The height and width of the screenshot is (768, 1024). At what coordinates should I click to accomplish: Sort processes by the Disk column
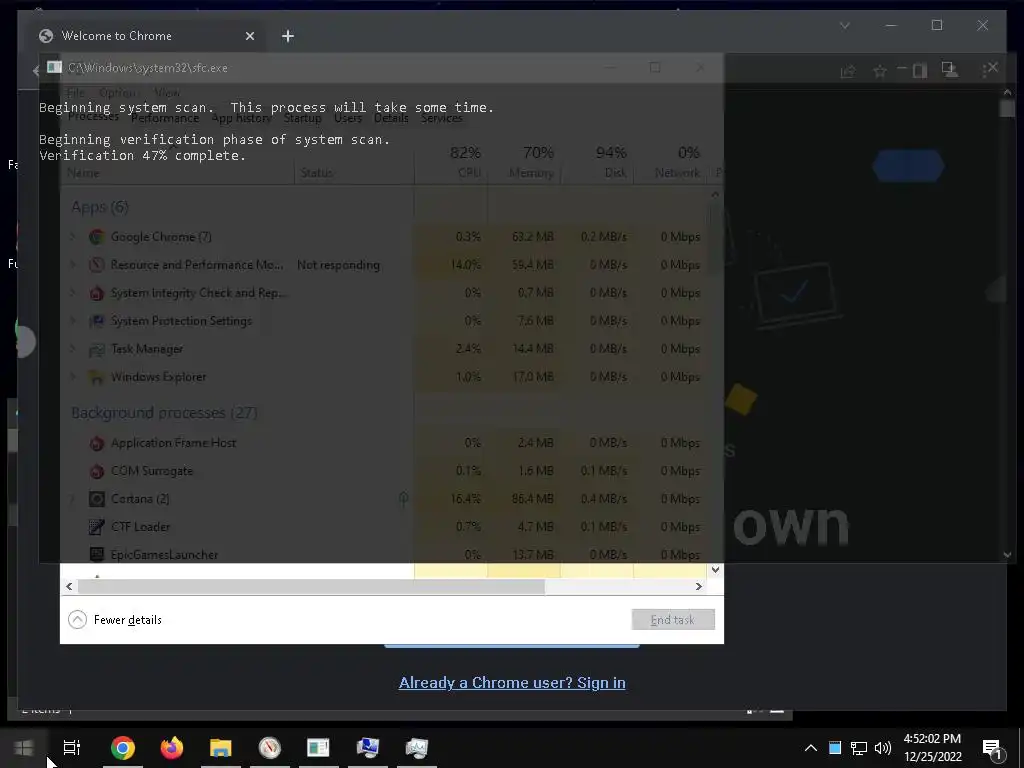coord(598,162)
